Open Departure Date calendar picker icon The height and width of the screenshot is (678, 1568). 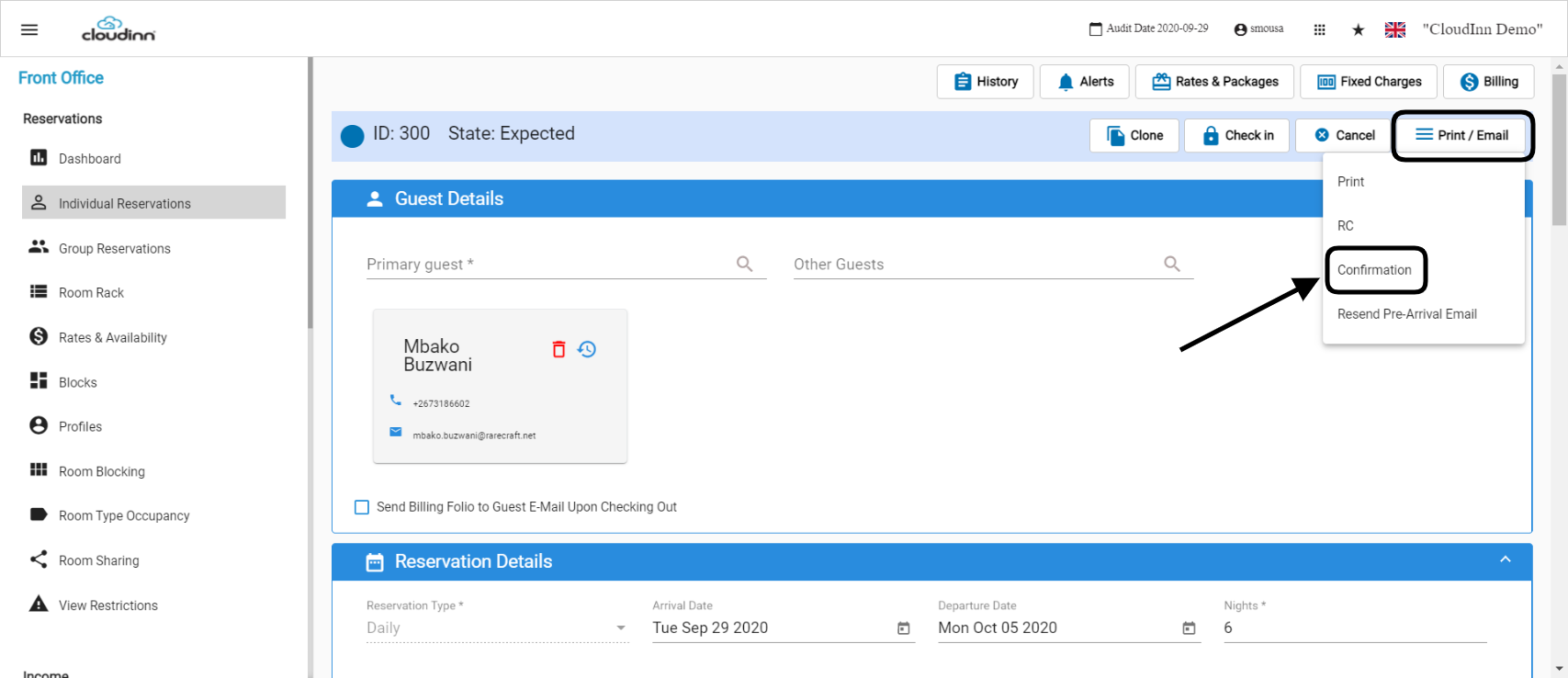point(1190,628)
